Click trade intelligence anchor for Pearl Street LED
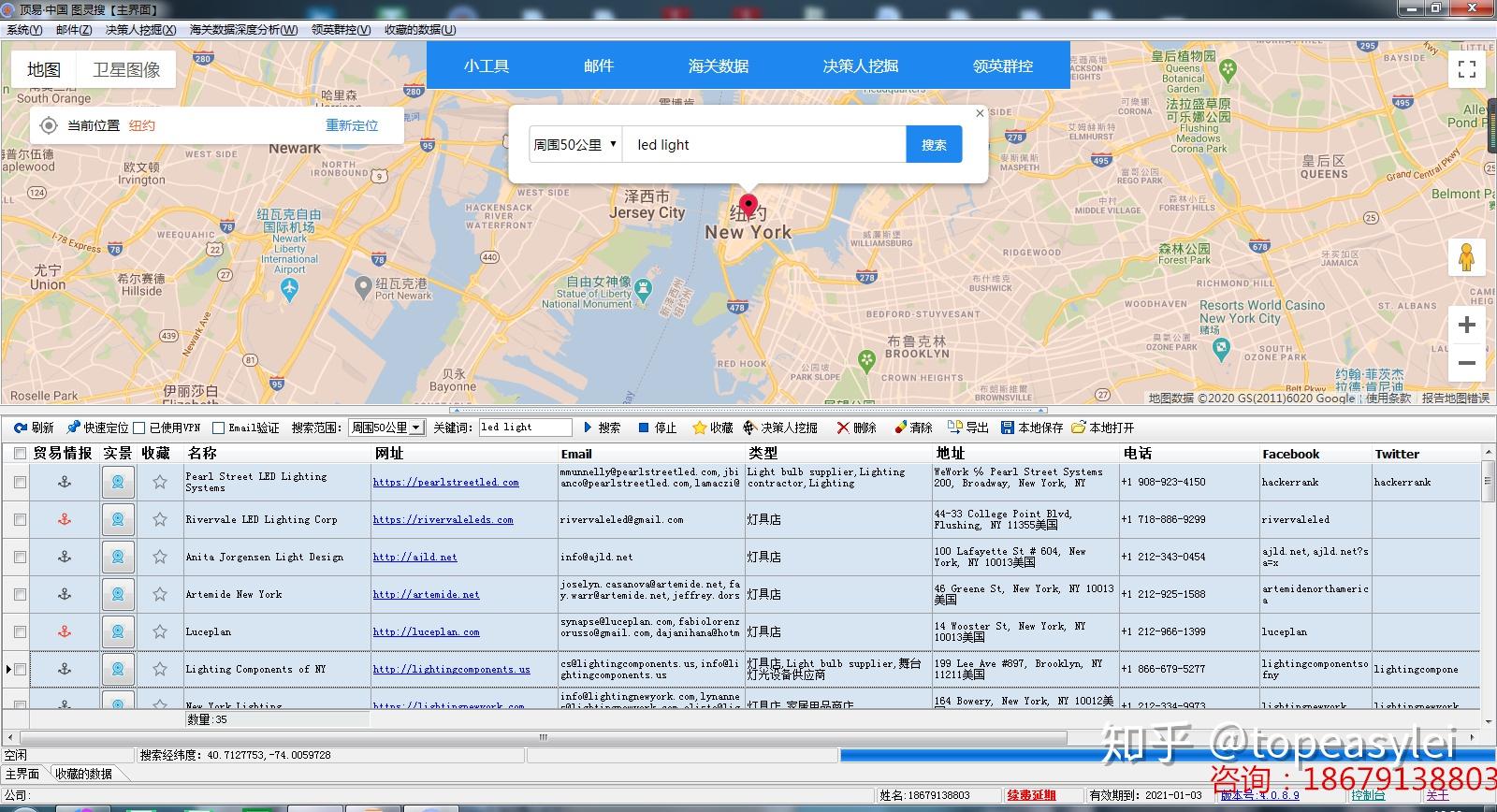The height and width of the screenshot is (812, 1497). pyautogui.click(x=65, y=482)
